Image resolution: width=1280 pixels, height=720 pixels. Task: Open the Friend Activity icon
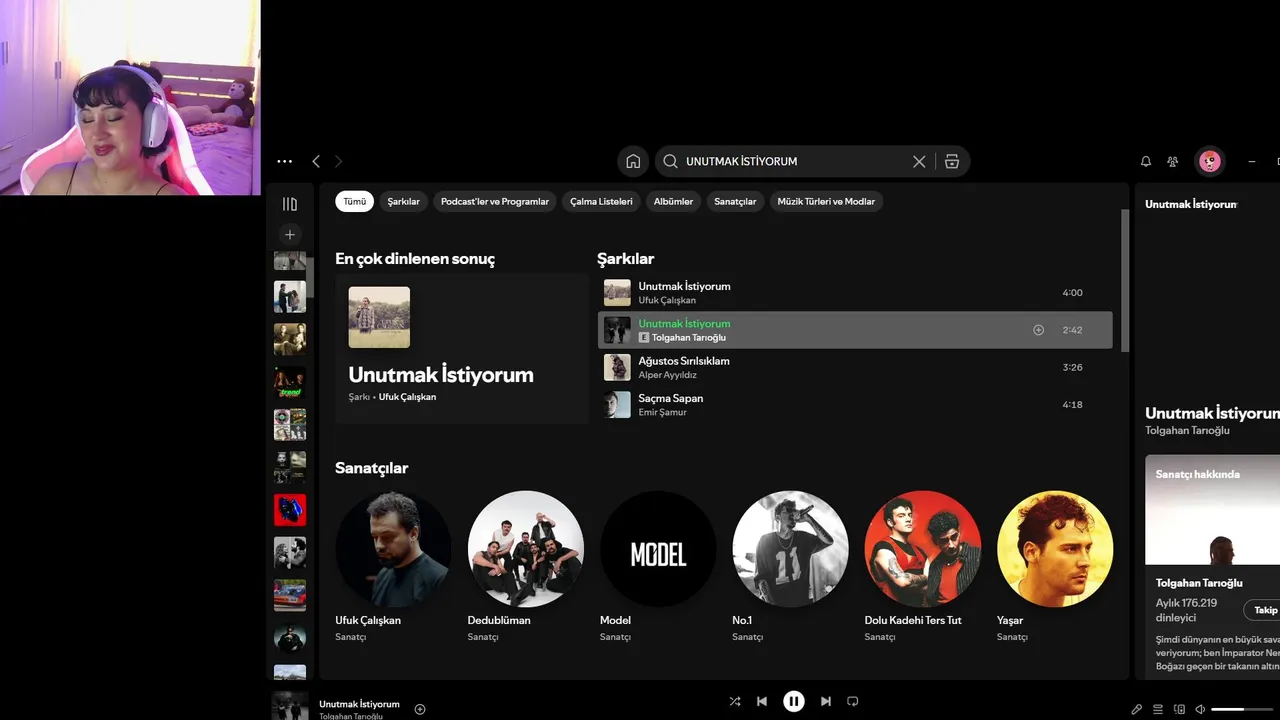[1173, 161]
